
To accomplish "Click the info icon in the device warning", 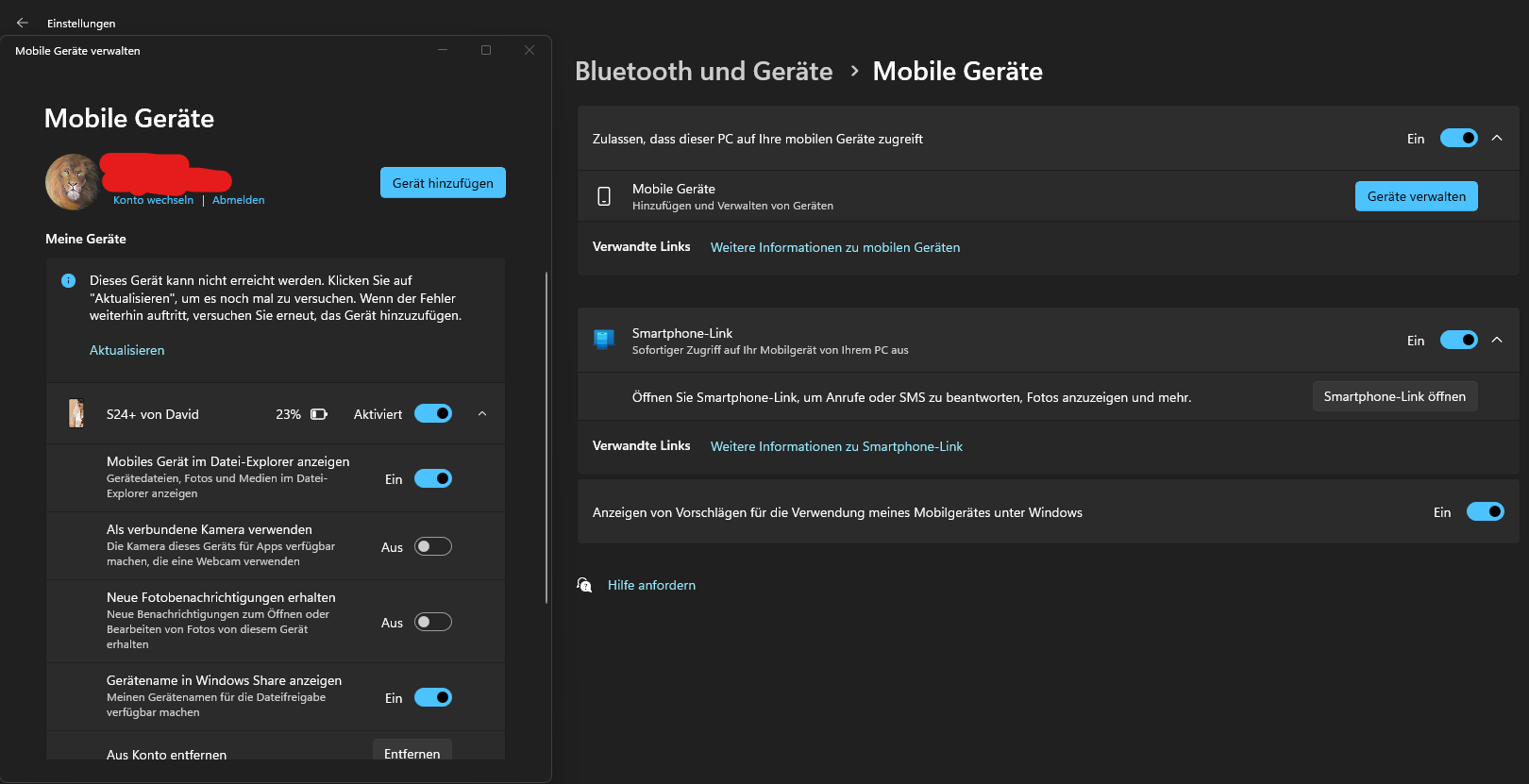I will tap(68, 280).
